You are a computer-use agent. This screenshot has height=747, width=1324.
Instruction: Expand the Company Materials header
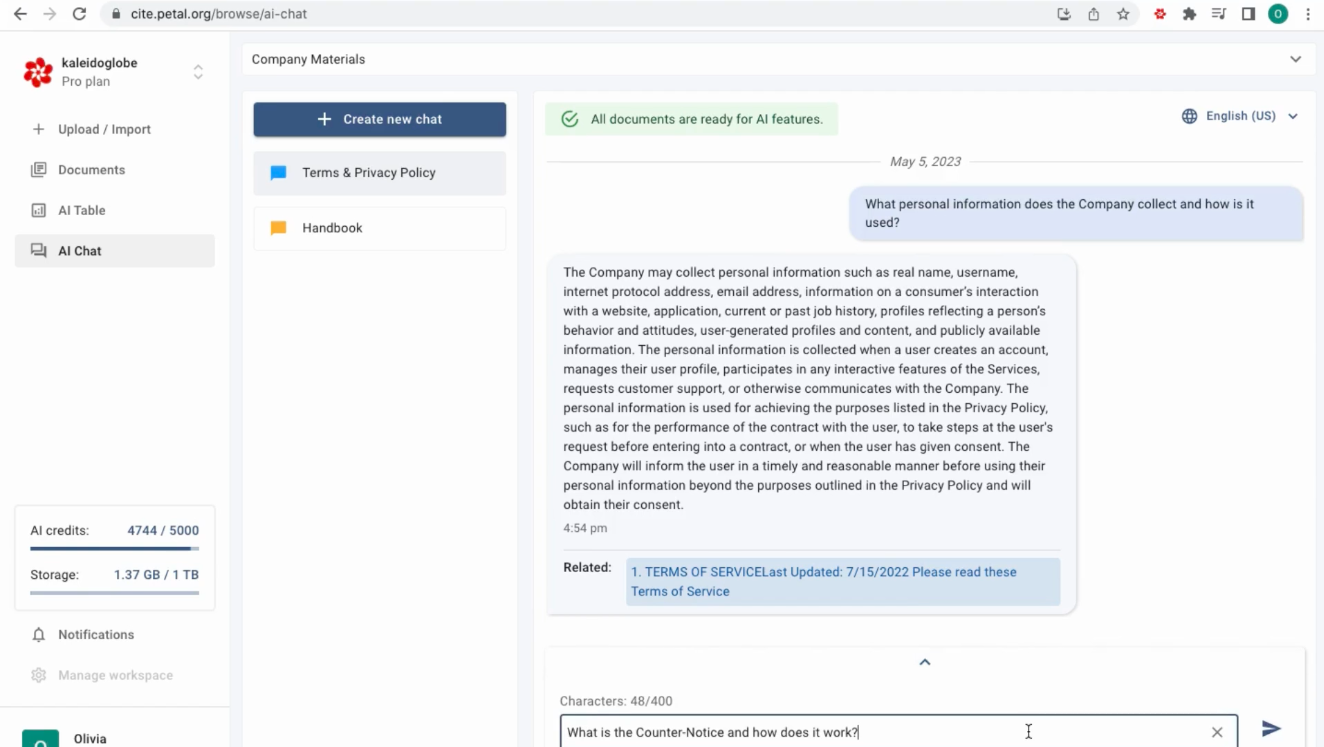click(1297, 59)
